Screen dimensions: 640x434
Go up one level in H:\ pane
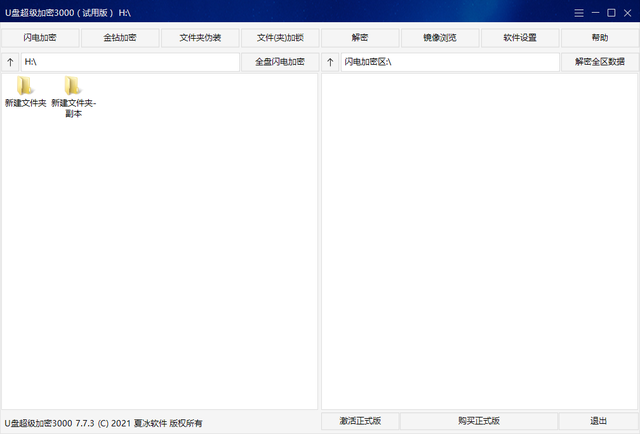coord(10,62)
